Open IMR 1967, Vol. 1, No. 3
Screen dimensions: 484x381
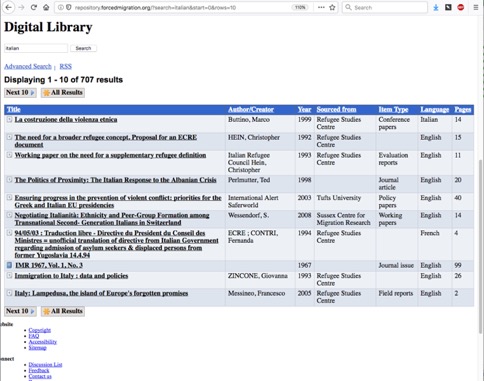coord(49,265)
